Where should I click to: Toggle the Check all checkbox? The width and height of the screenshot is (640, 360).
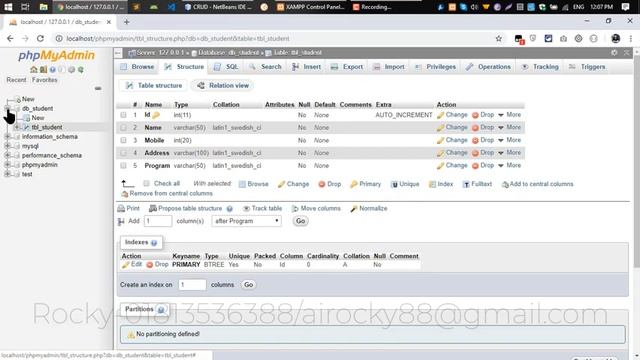click(x=146, y=184)
